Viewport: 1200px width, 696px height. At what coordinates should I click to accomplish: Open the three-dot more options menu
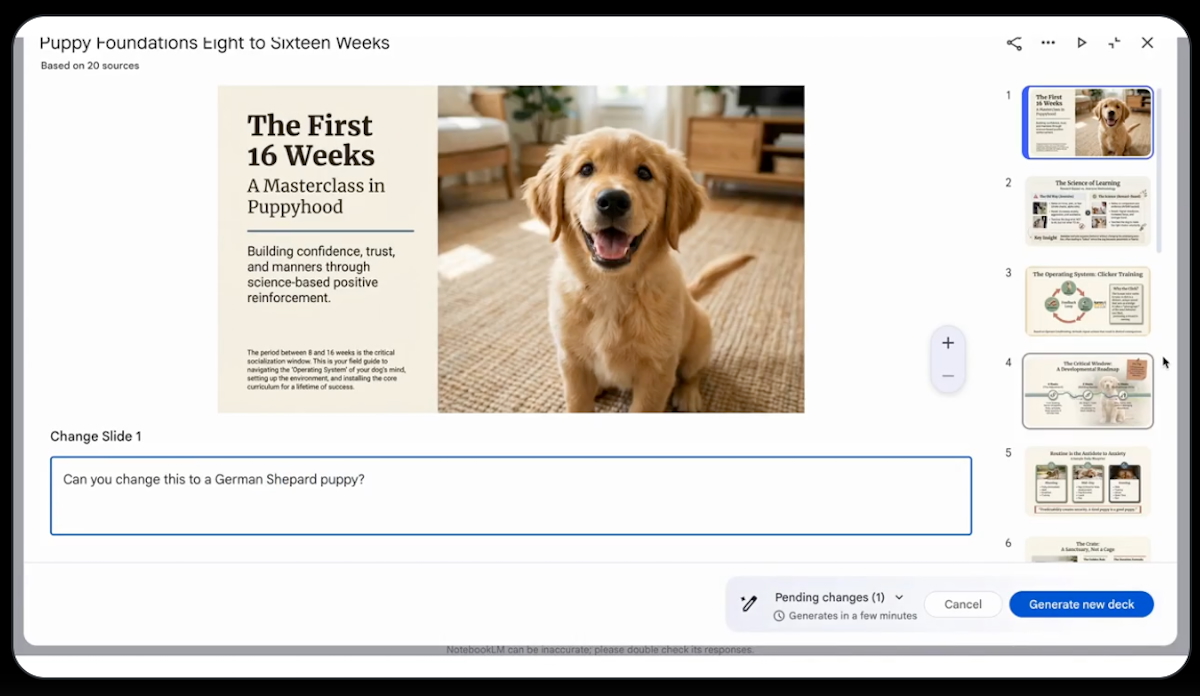[1048, 43]
